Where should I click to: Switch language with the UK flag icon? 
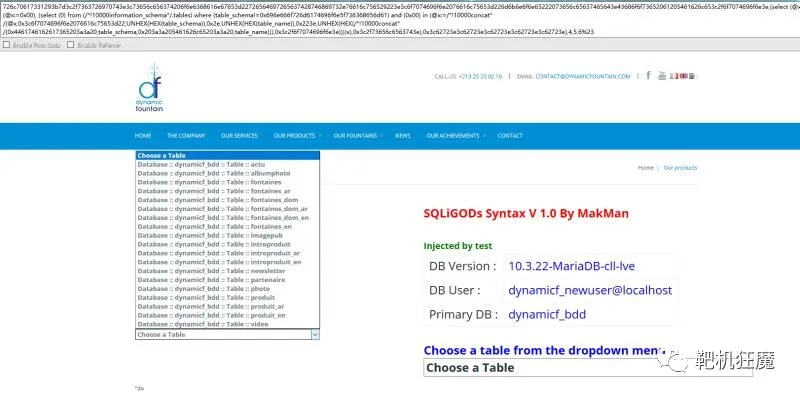click(684, 76)
